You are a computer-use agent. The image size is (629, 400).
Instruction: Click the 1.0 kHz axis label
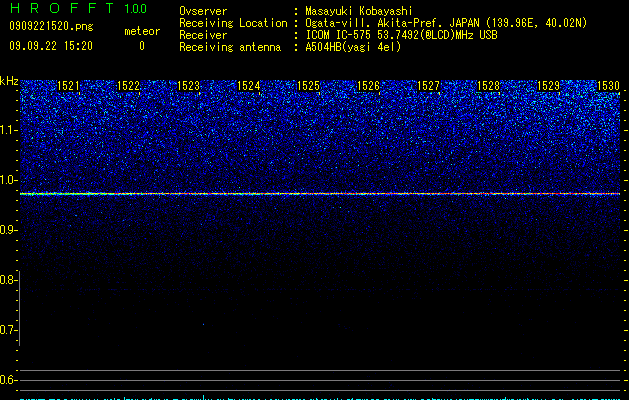[9, 180]
